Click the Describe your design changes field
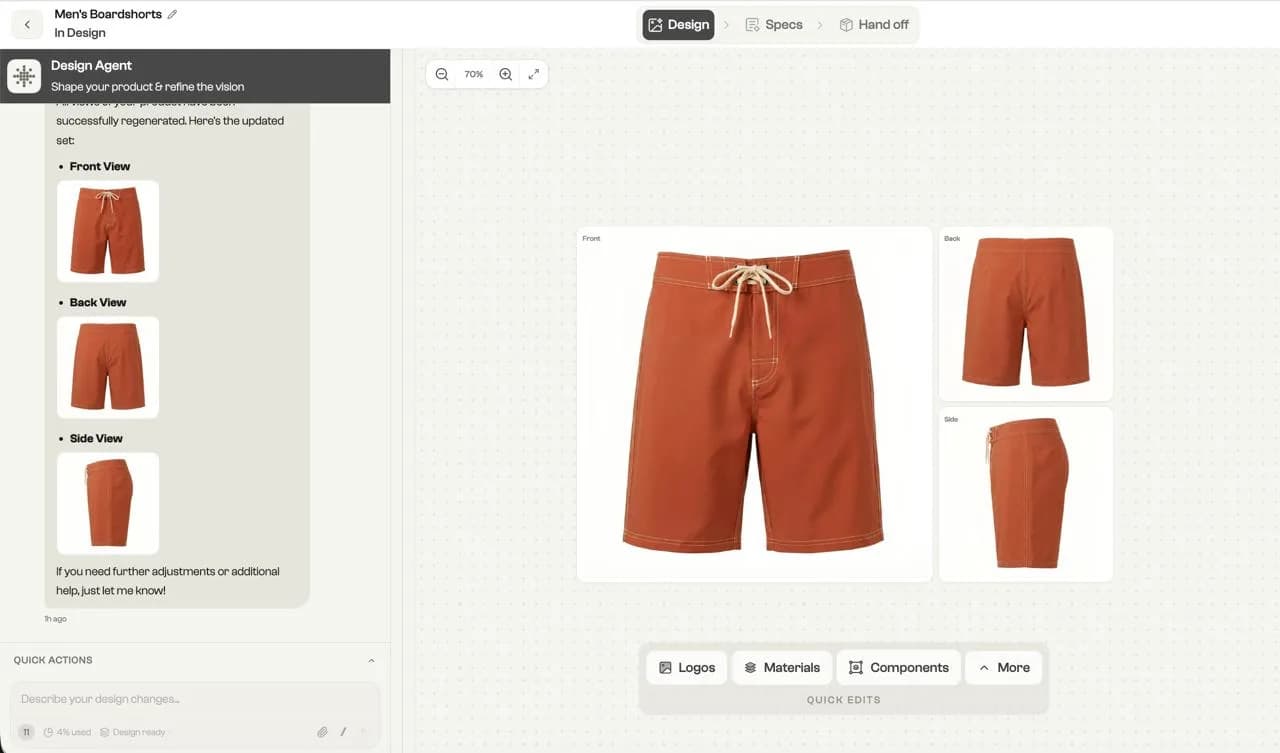1280x753 pixels. pos(195,699)
